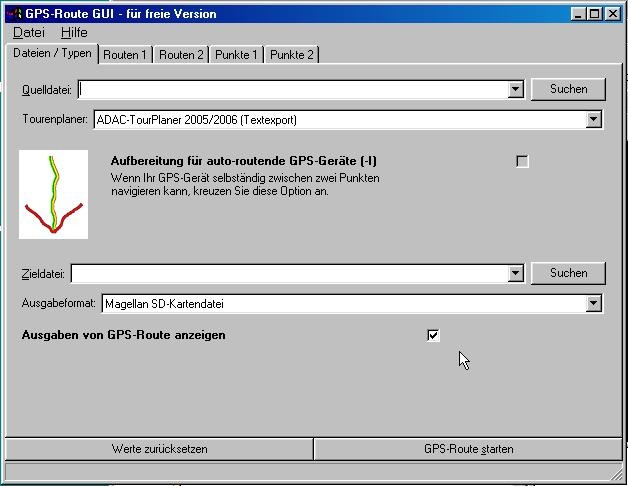Close the GPS-Route GUI window
The image size is (628, 486).
click(613, 14)
